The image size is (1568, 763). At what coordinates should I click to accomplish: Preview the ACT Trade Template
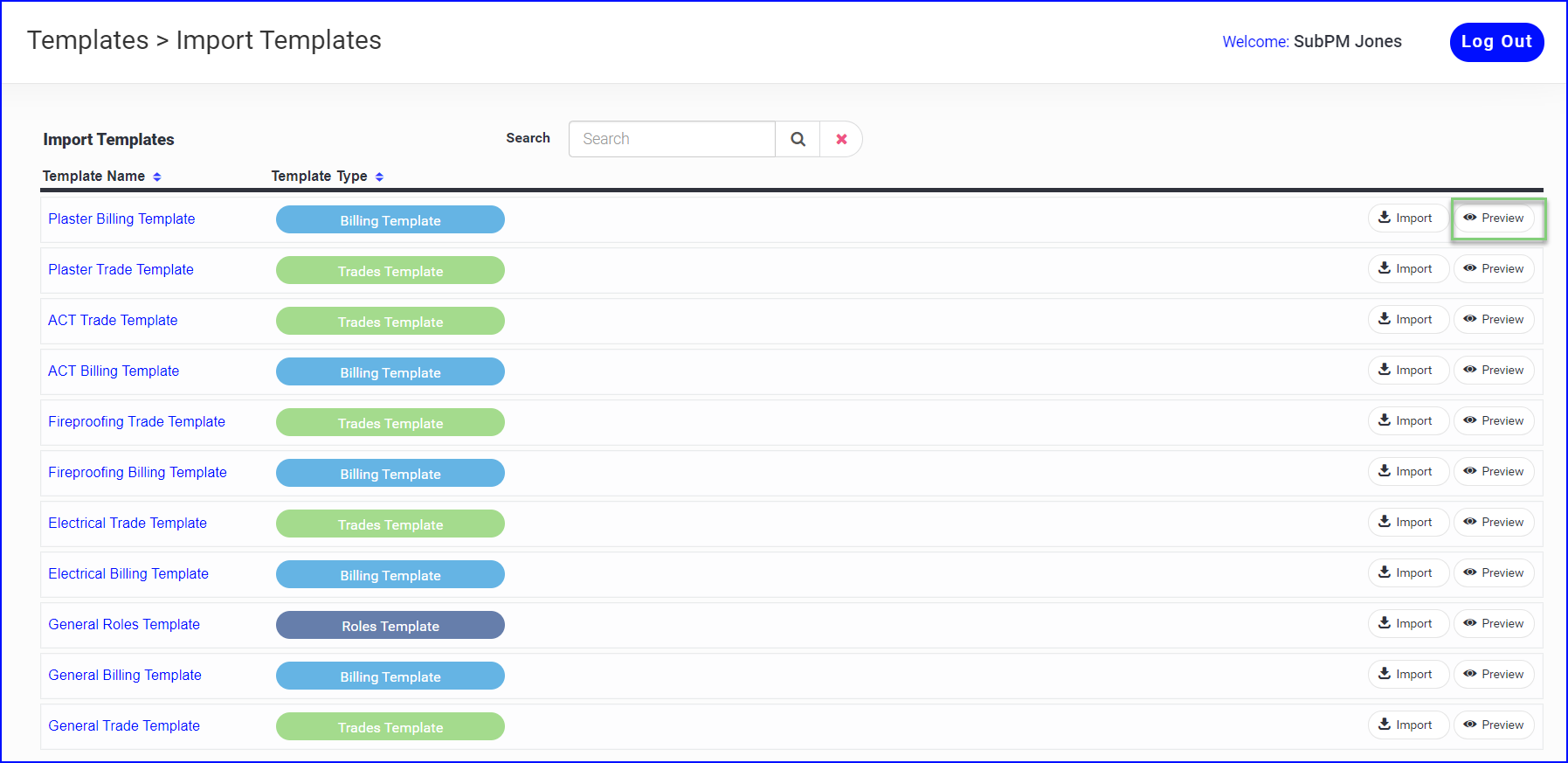[x=1494, y=320]
